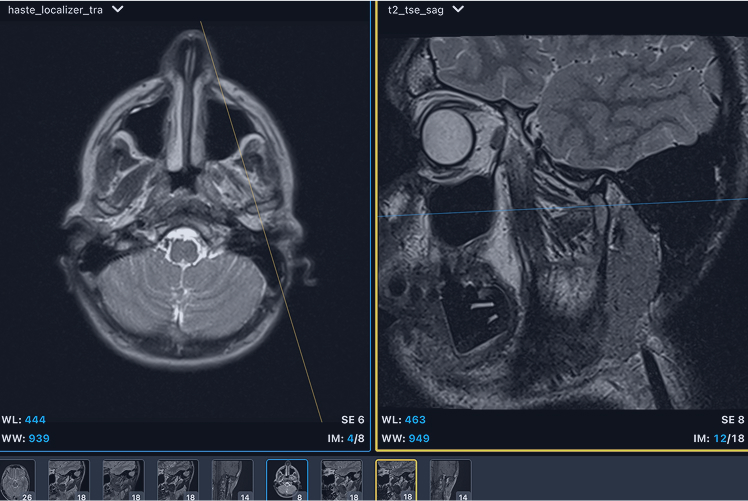748x501 pixels.
Task: Open the second thumbnail in the series strip
Action: coord(69,480)
